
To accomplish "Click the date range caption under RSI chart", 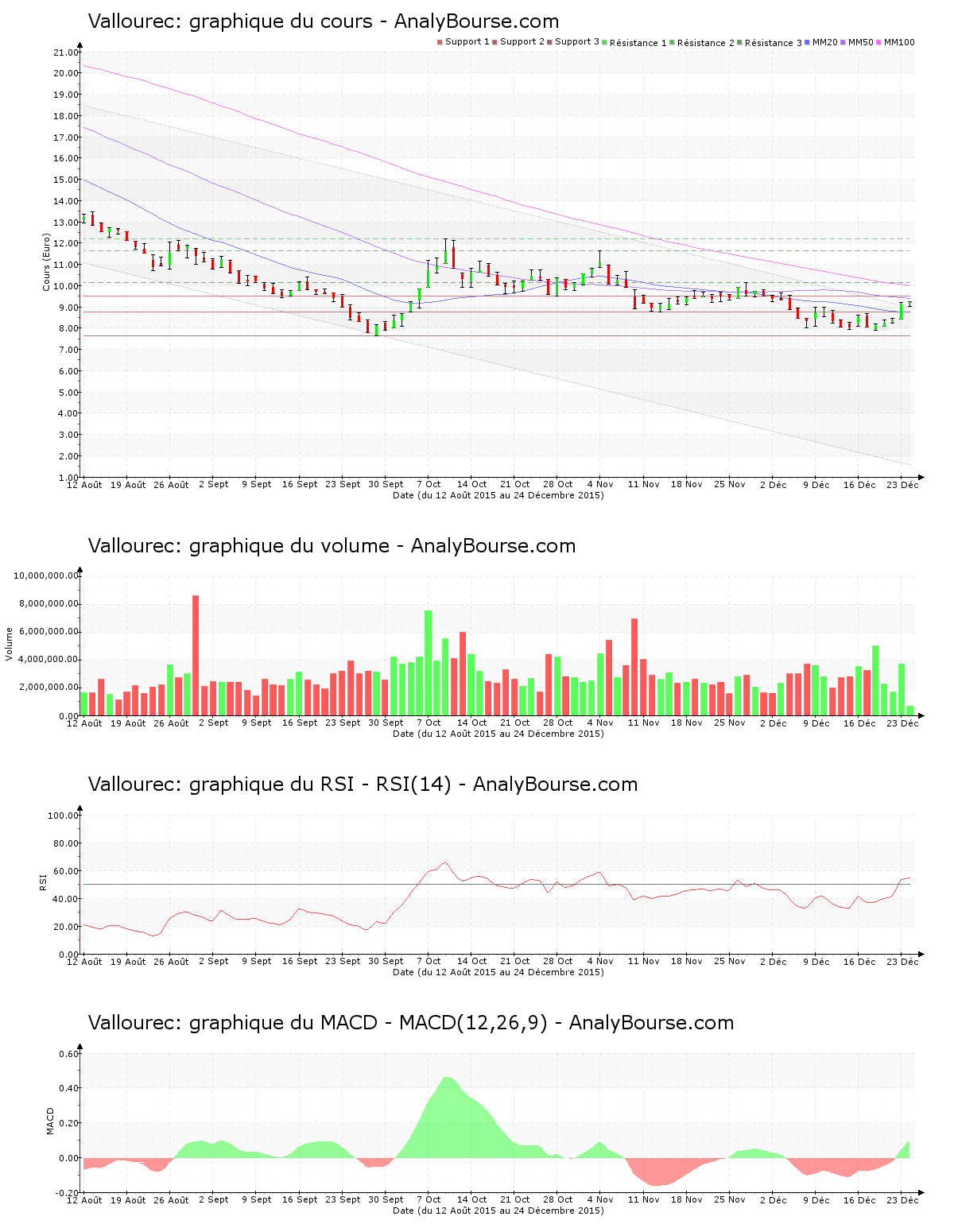I will coord(498,972).
